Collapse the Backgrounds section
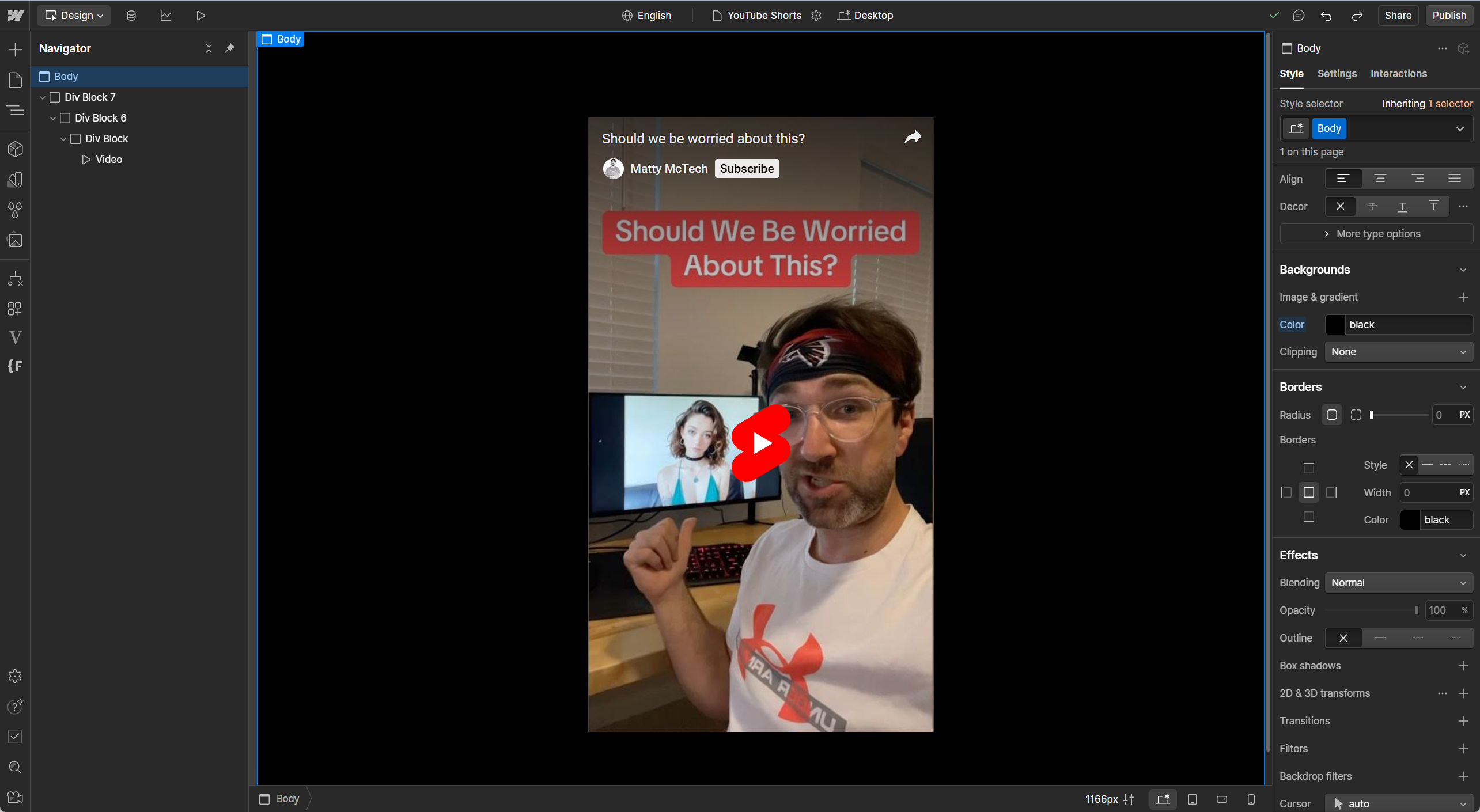Screen dimensions: 1480x812 tap(1463, 270)
